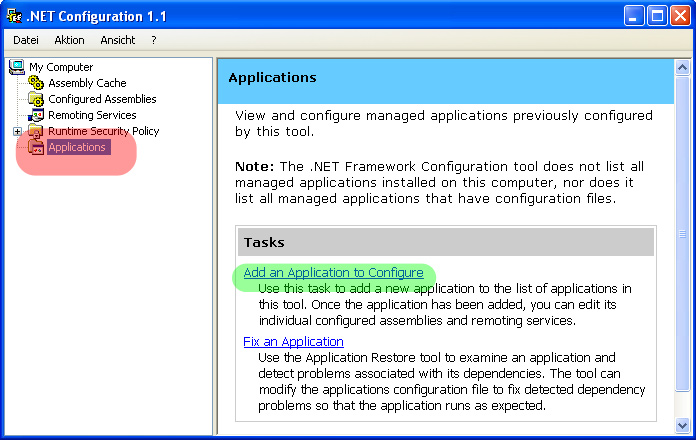Minimize the .NET Configuration window

click(x=633, y=16)
